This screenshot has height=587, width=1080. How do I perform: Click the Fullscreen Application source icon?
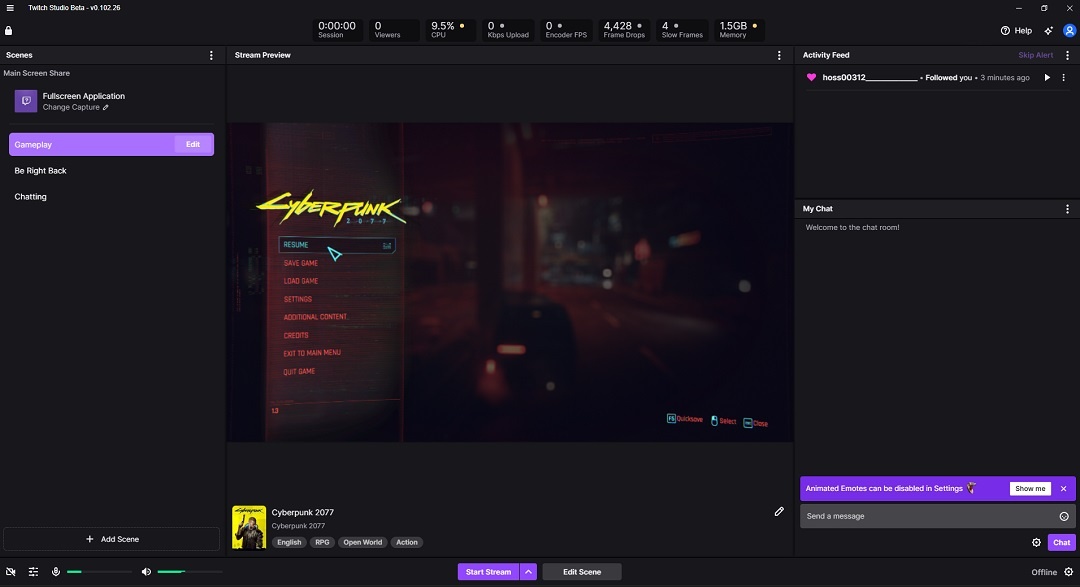26,101
